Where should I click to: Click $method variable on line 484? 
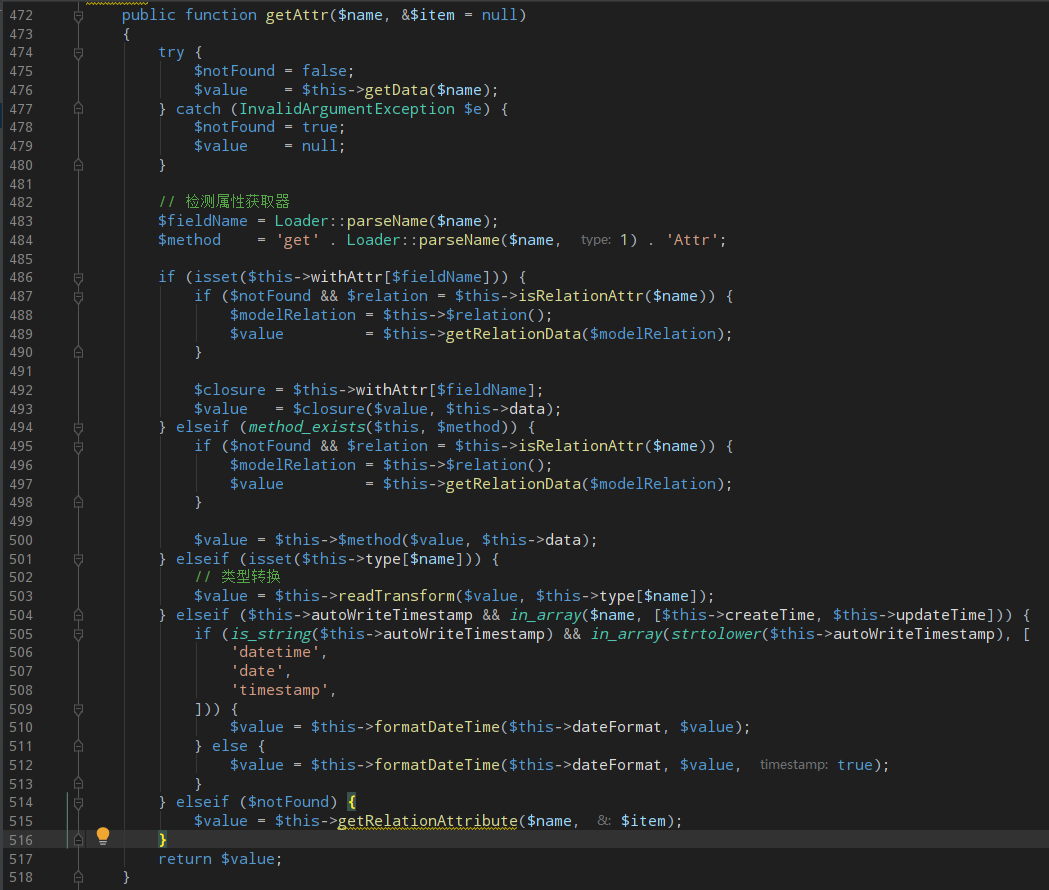(189, 240)
